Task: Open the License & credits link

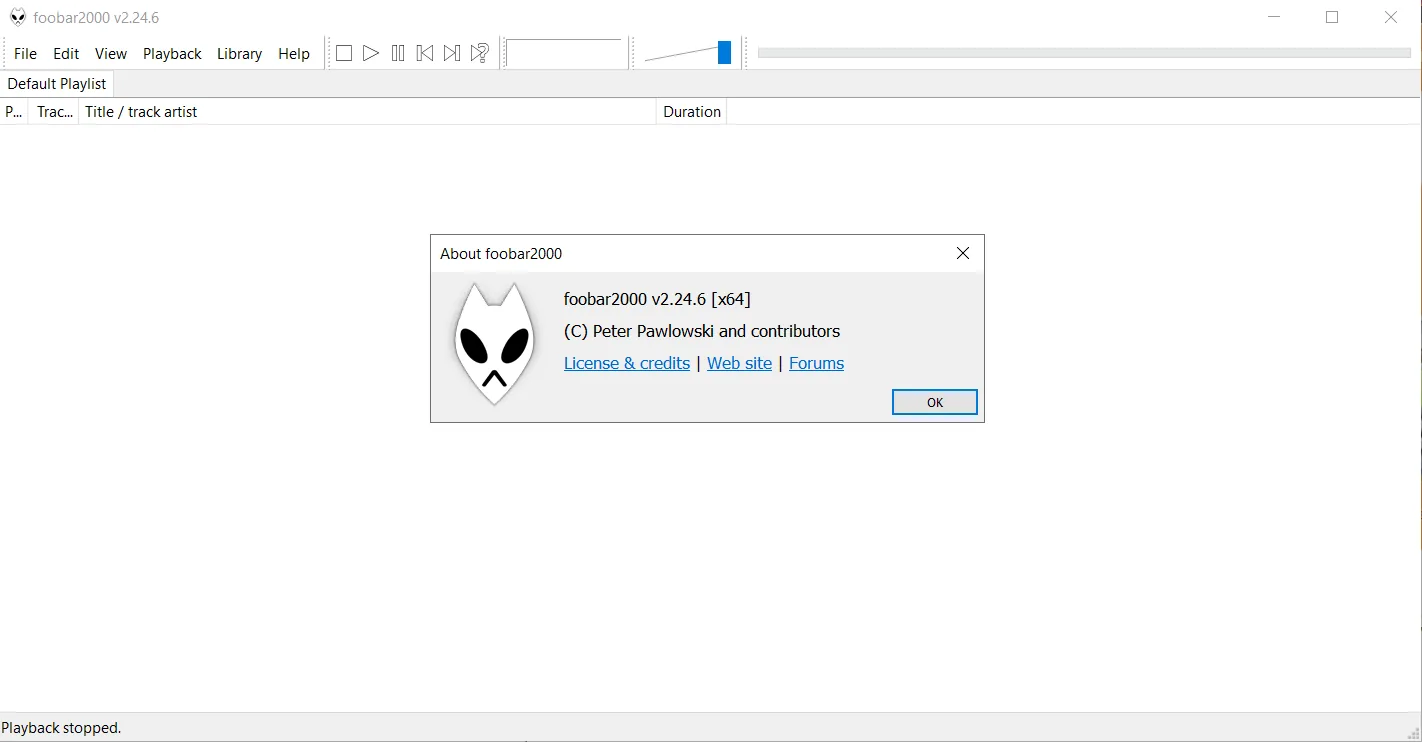Action: pyautogui.click(x=627, y=363)
